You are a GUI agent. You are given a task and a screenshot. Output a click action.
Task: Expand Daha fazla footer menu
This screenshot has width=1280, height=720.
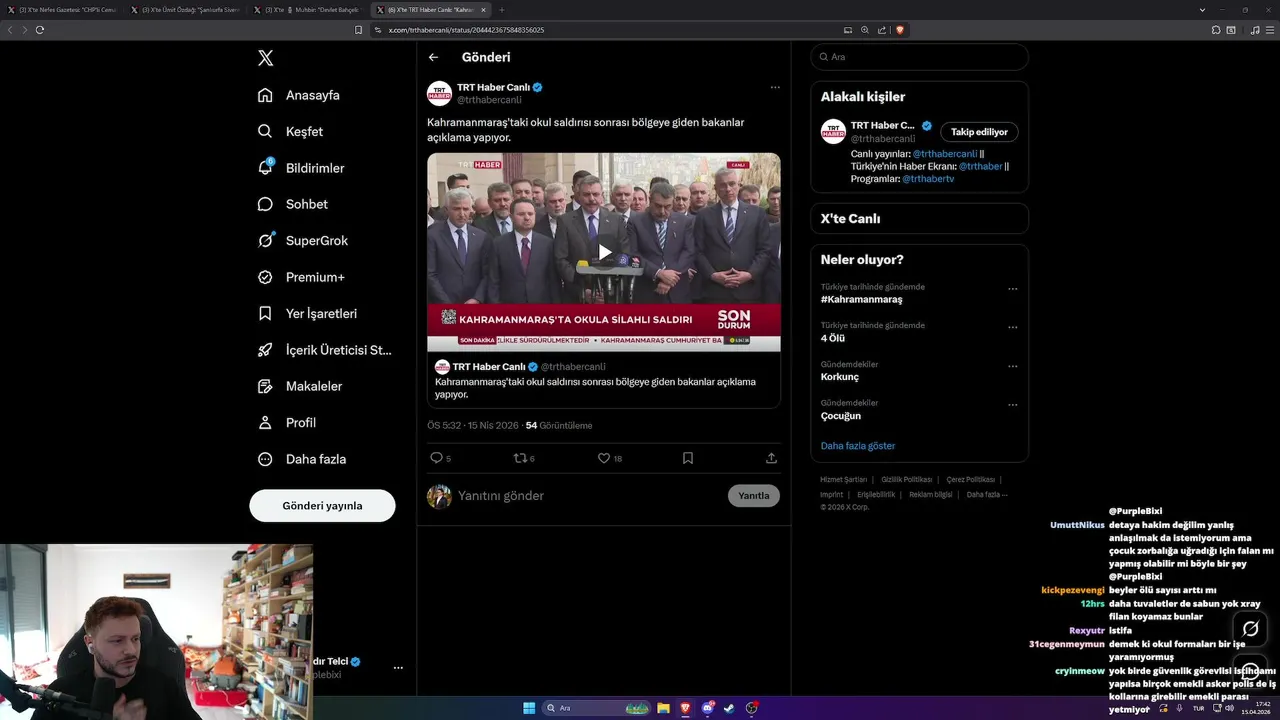click(x=987, y=494)
